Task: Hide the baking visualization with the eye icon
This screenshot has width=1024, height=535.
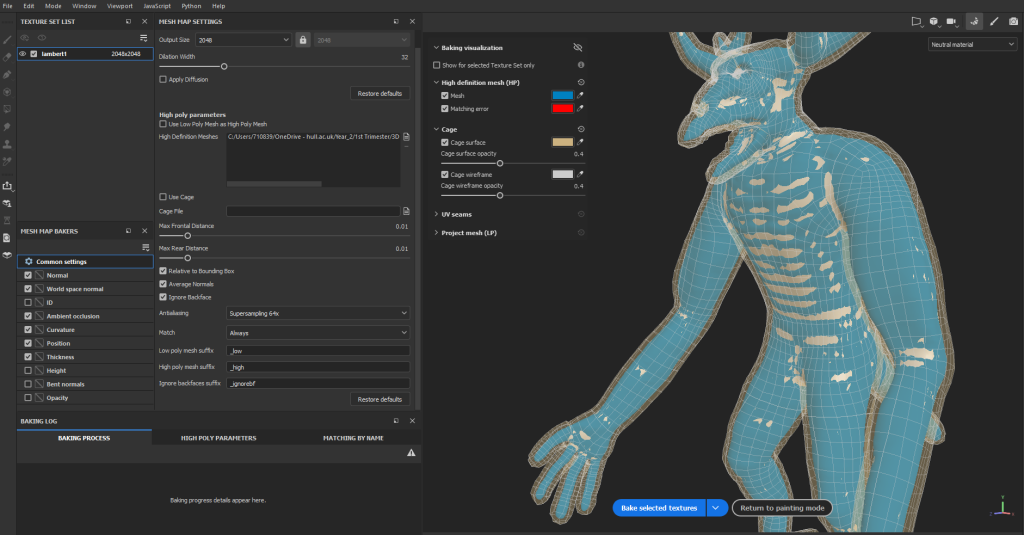Action: click(577, 47)
